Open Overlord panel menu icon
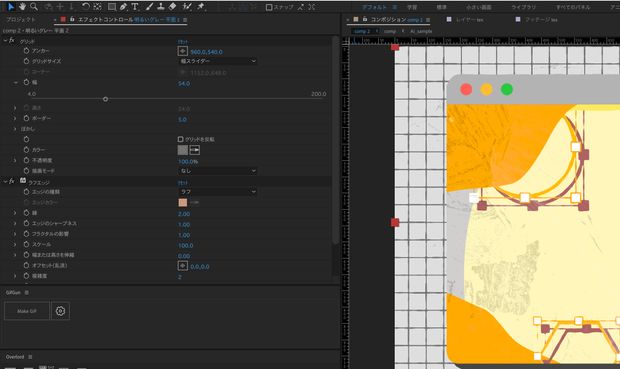Image resolution: width=620 pixels, height=369 pixels. [x=30, y=357]
